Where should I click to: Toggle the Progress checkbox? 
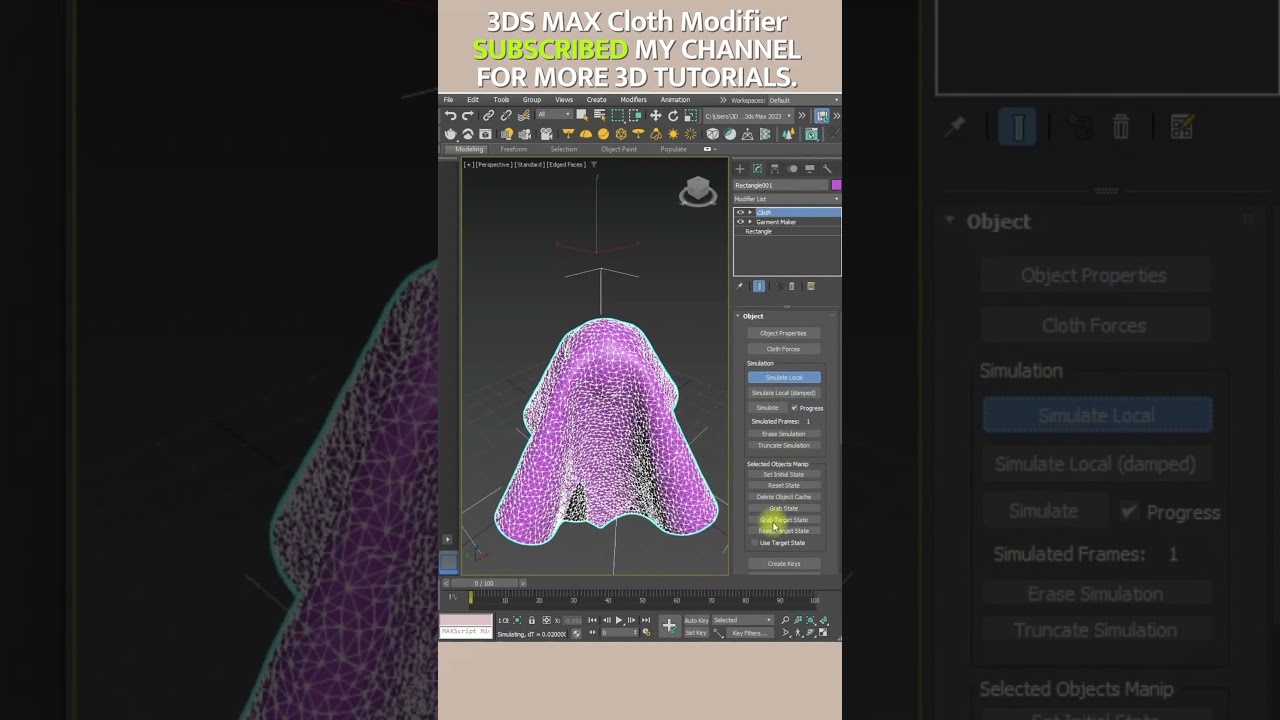794,408
